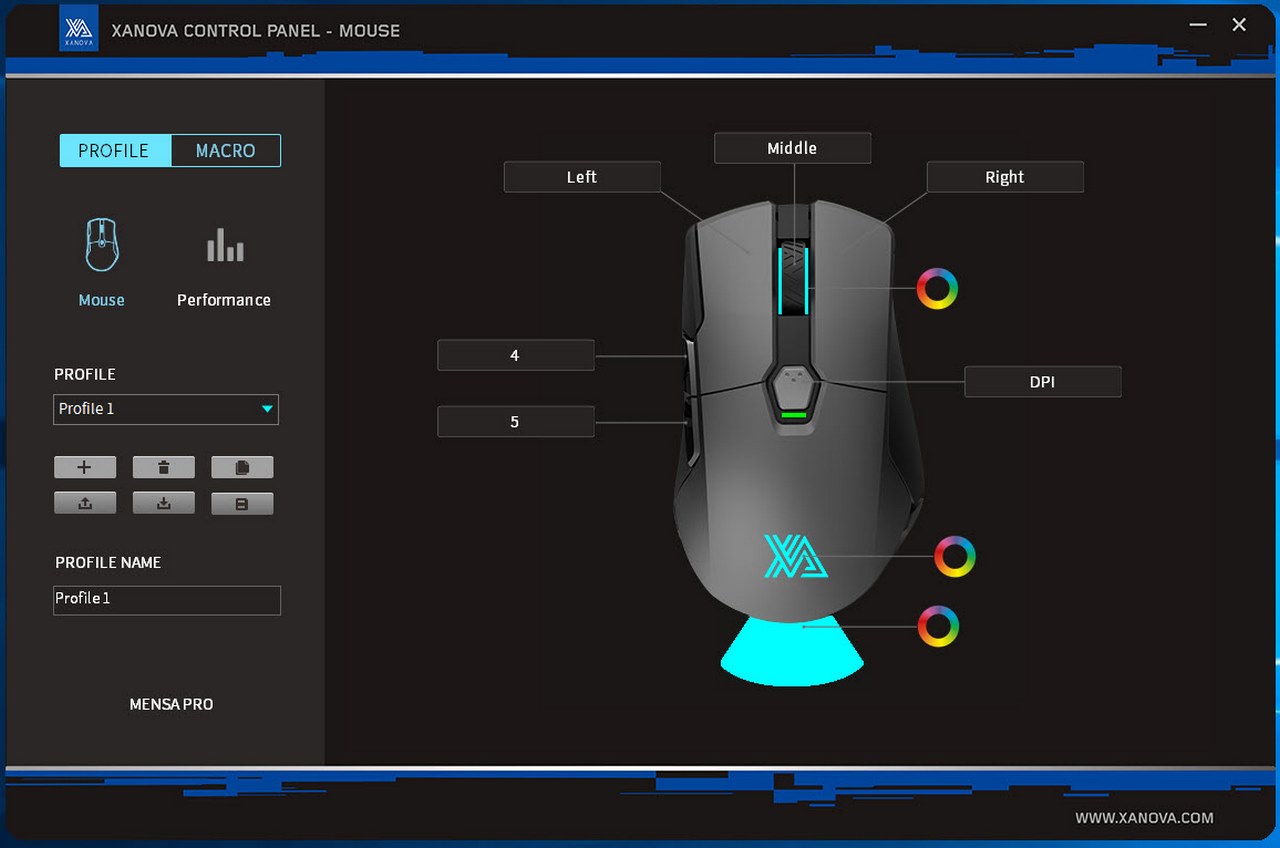
Task: Switch to the PROFILE tab
Action: [115, 151]
